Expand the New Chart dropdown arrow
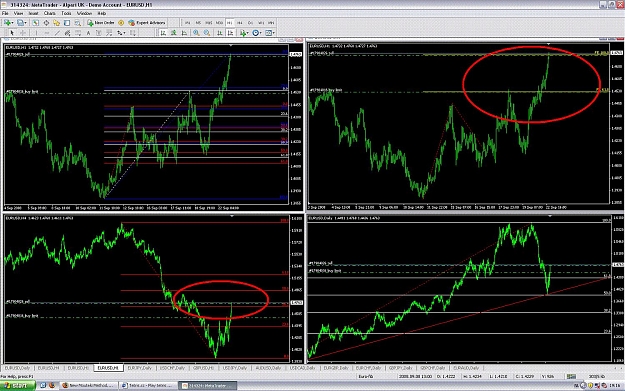Viewport: 625px width, 391px height. pyautogui.click(x=12, y=23)
